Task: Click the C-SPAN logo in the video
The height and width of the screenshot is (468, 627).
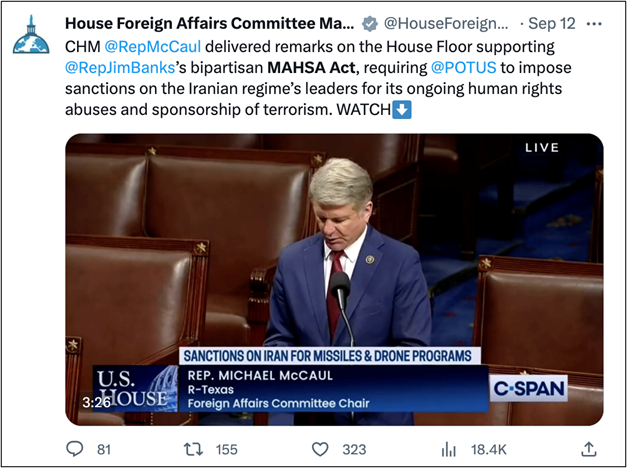Action: (x=529, y=388)
